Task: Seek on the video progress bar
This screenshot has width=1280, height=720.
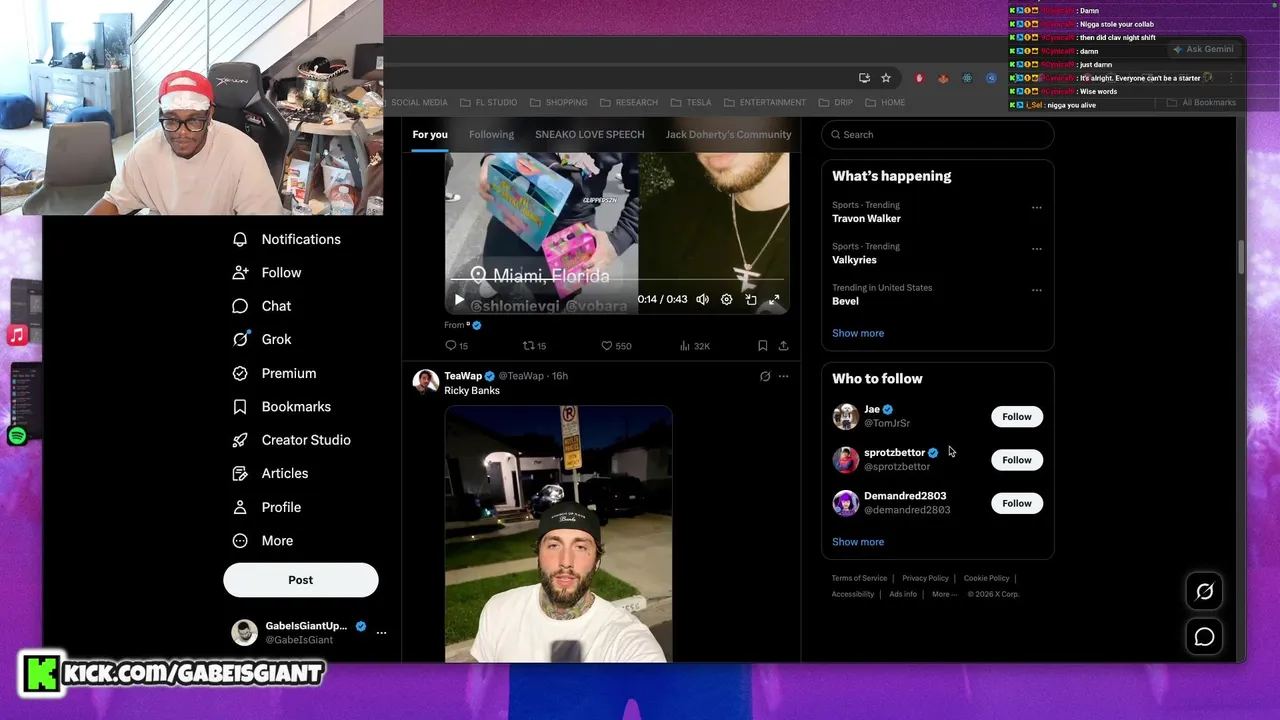Action: [617, 280]
